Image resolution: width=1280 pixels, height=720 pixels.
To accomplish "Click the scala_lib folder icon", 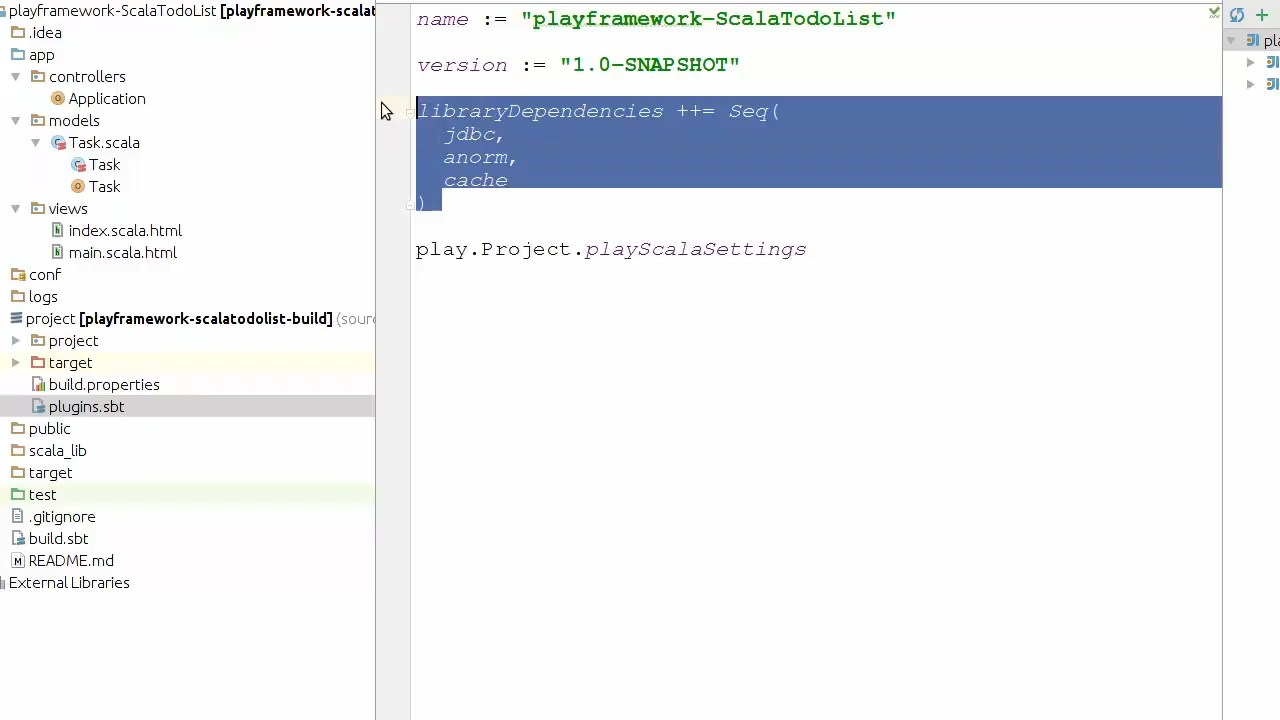I will point(18,451).
